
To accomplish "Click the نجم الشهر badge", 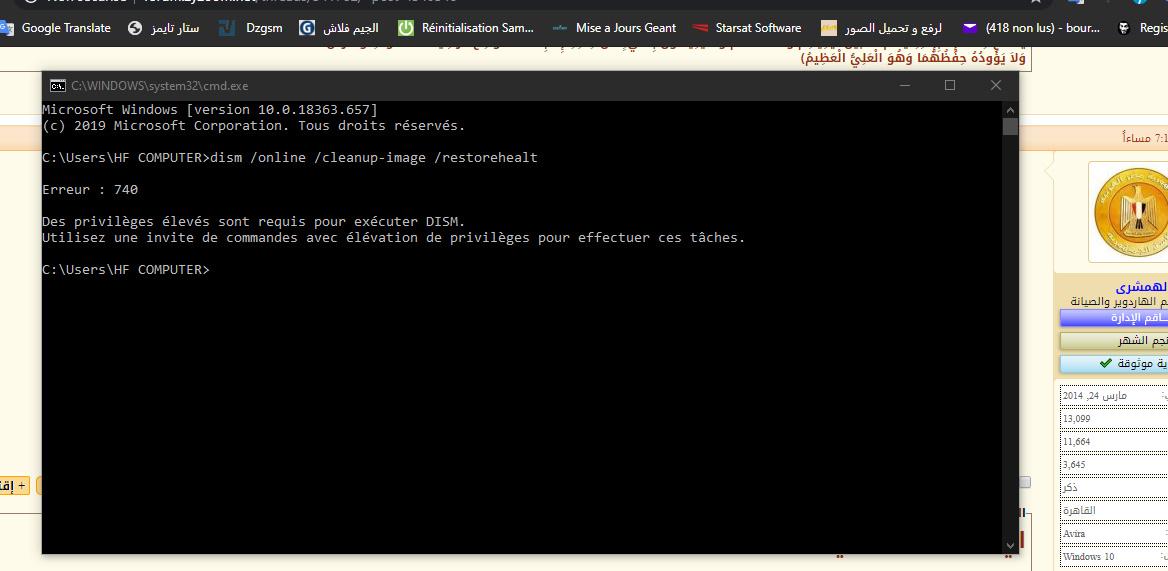I will [1114, 341].
